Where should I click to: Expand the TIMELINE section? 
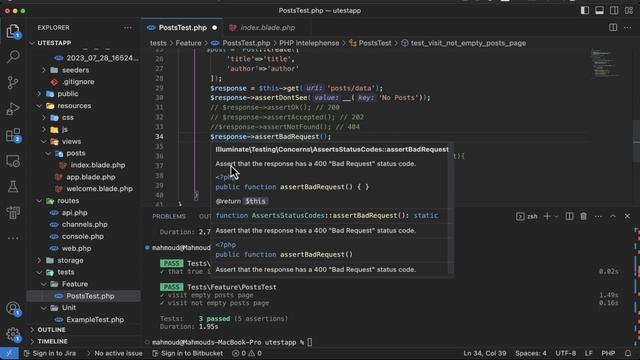click(x=52, y=341)
